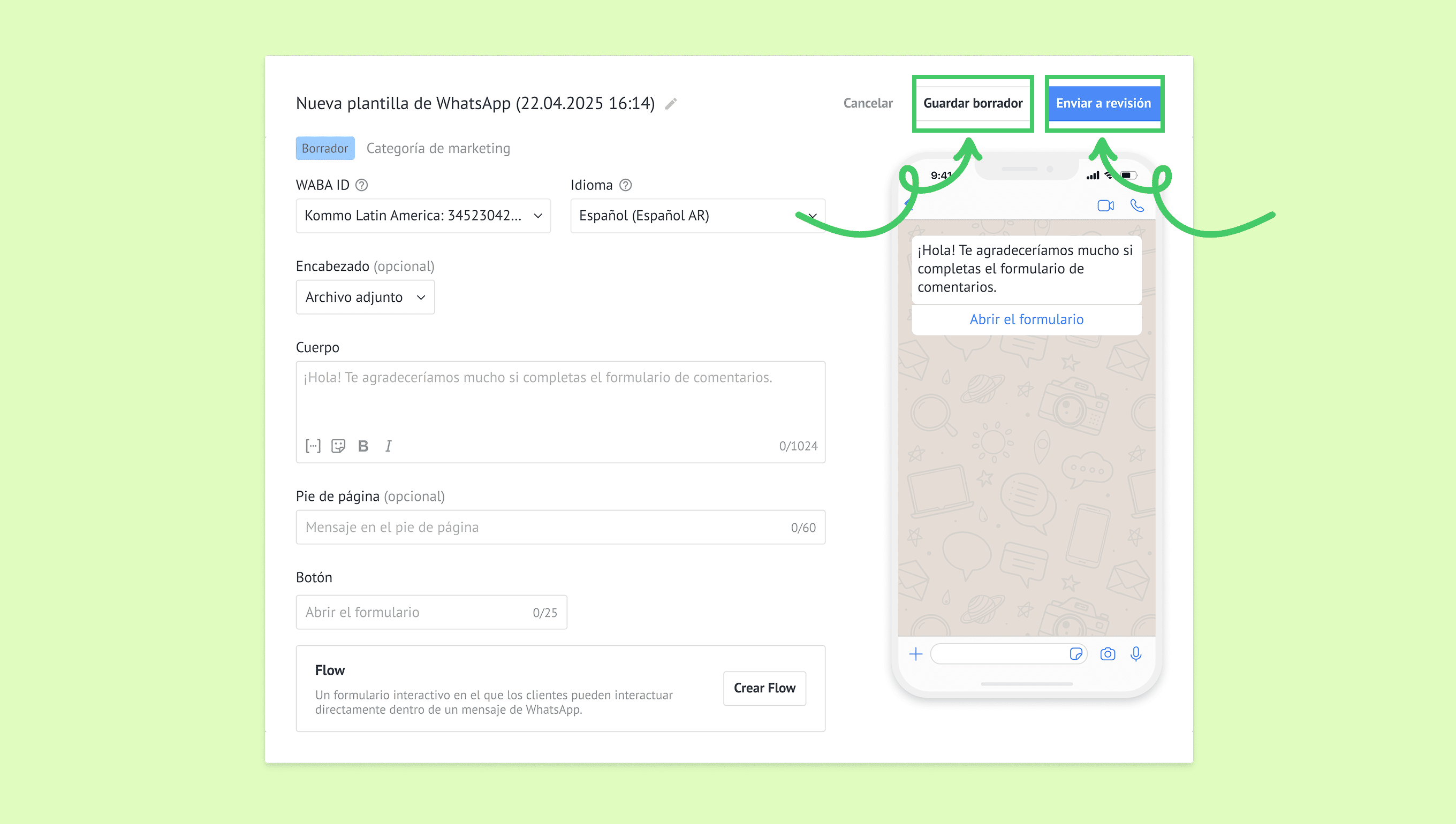Expand the Idioma language dropdown
Screen dimensions: 1456x824
coord(697,216)
